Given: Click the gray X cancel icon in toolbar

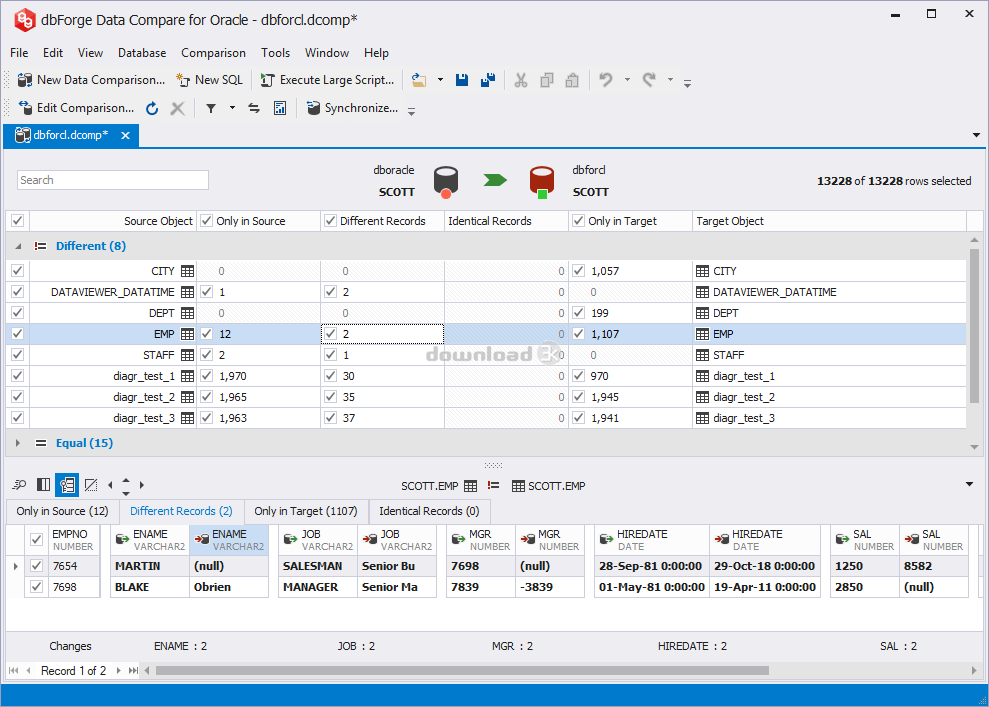Looking at the screenshot, I should [178, 108].
